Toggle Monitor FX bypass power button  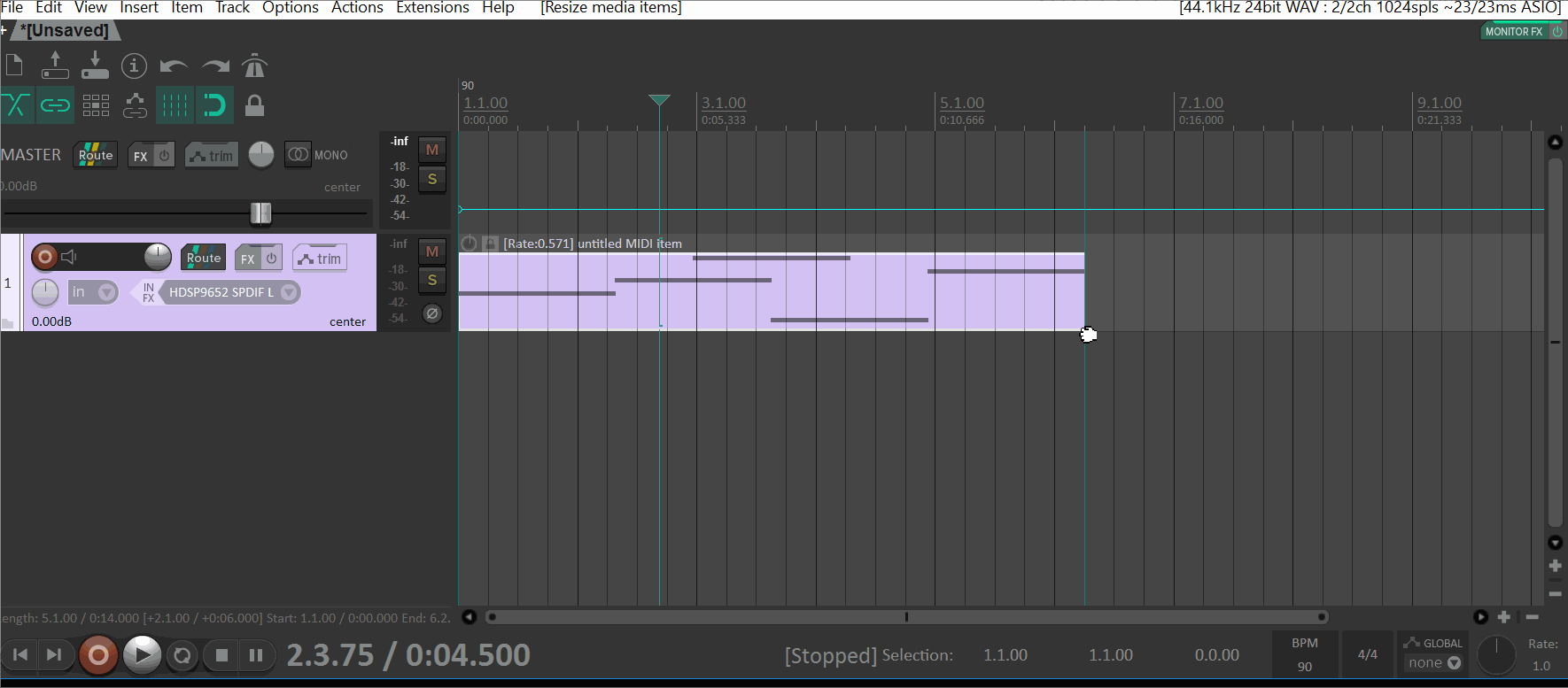1557,31
